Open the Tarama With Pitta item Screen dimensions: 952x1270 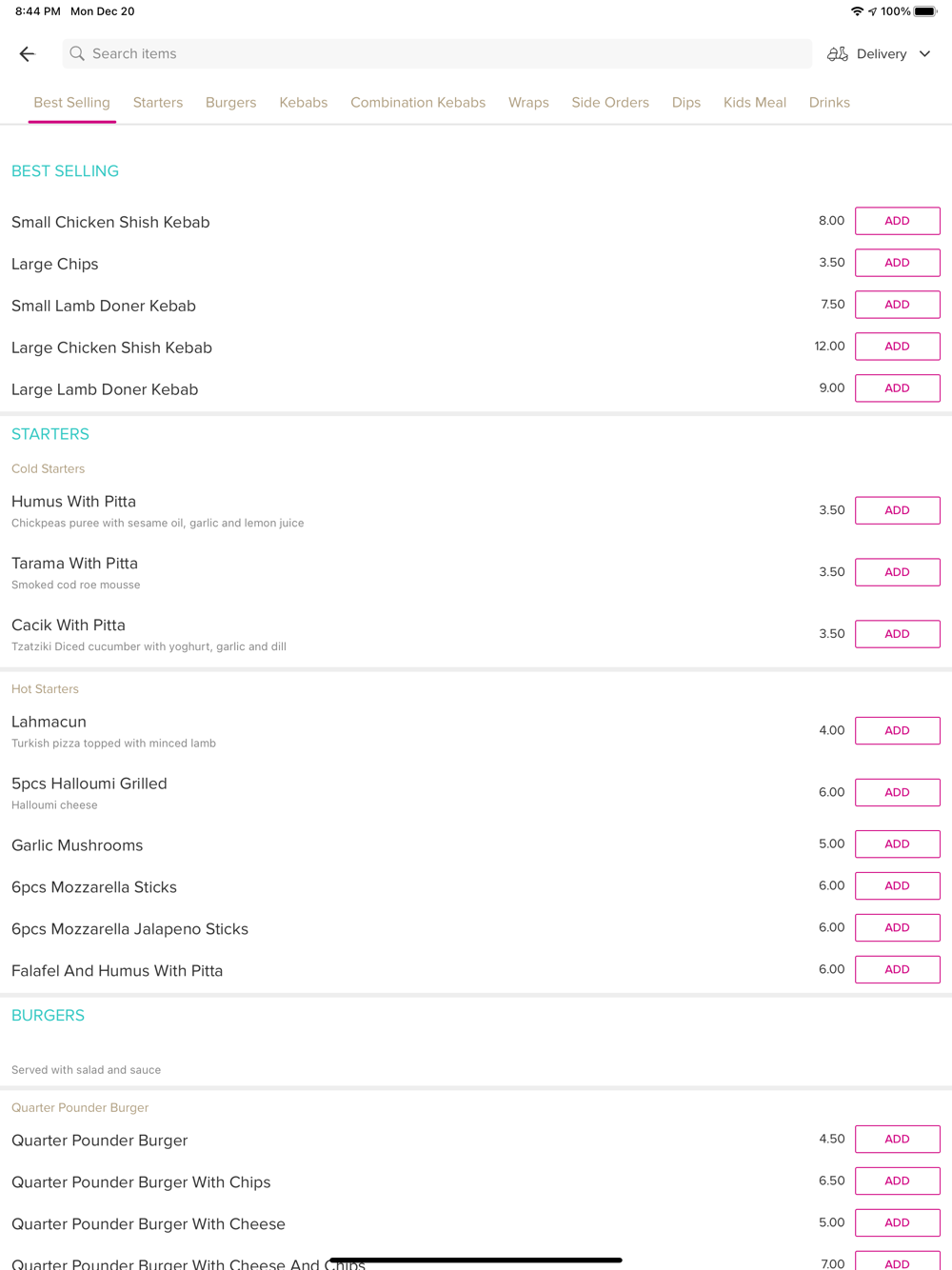75,564
